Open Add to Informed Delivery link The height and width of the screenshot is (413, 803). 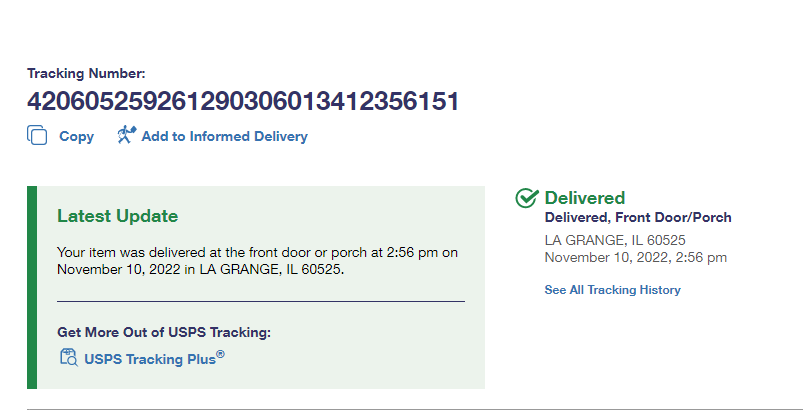(224, 136)
